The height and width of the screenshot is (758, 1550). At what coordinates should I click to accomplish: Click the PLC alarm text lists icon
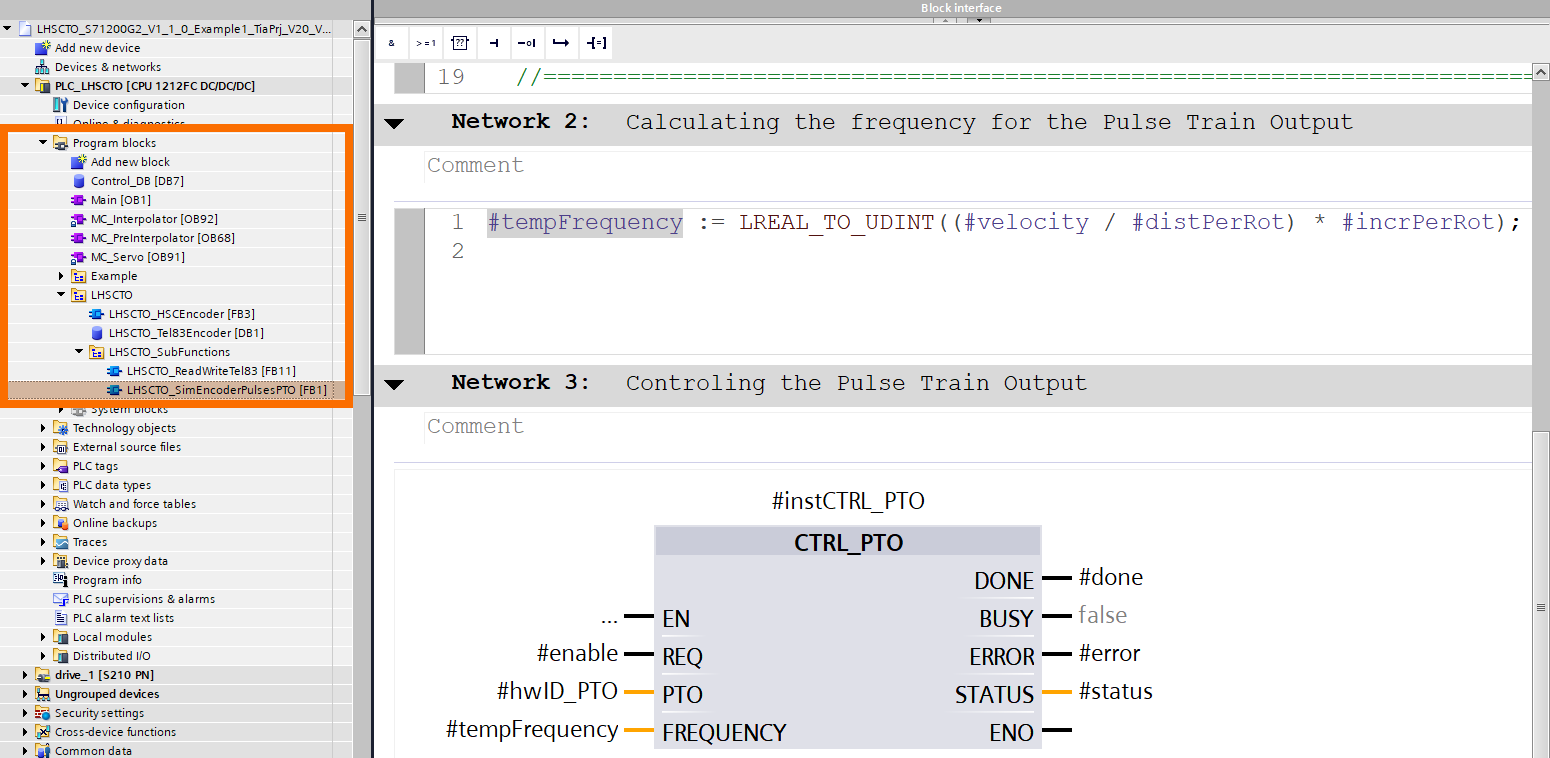[61, 618]
